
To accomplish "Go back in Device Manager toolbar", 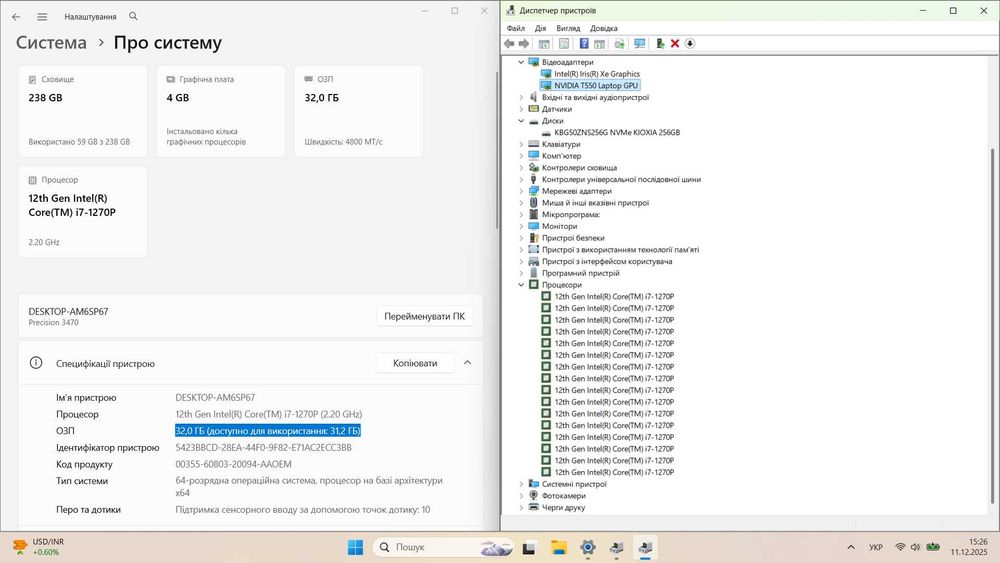I will 509,43.
